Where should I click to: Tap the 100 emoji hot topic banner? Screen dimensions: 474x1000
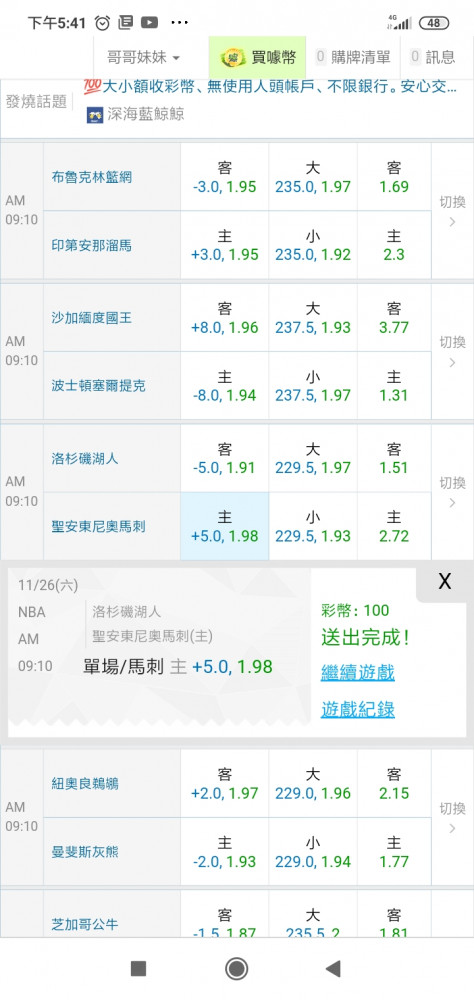point(270,87)
